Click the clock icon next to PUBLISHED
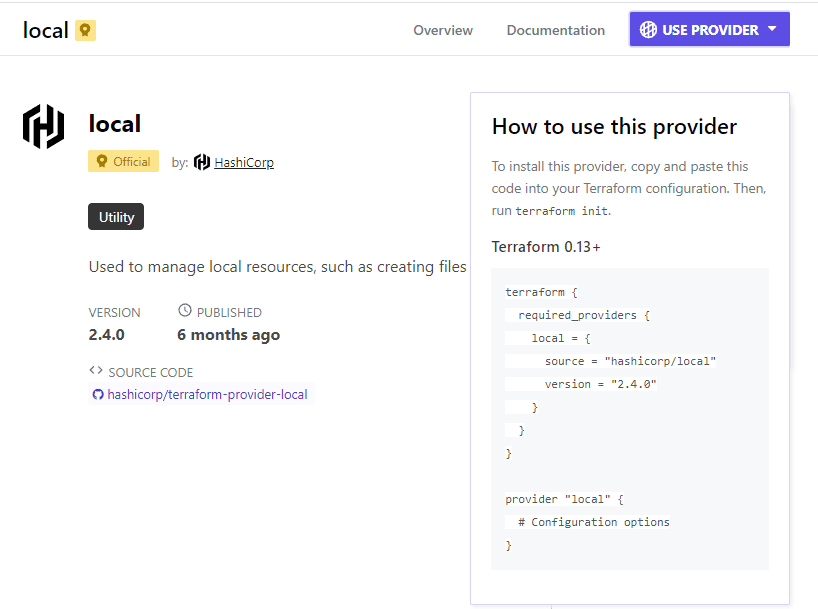This screenshot has width=818, height=609. [184, 312]
